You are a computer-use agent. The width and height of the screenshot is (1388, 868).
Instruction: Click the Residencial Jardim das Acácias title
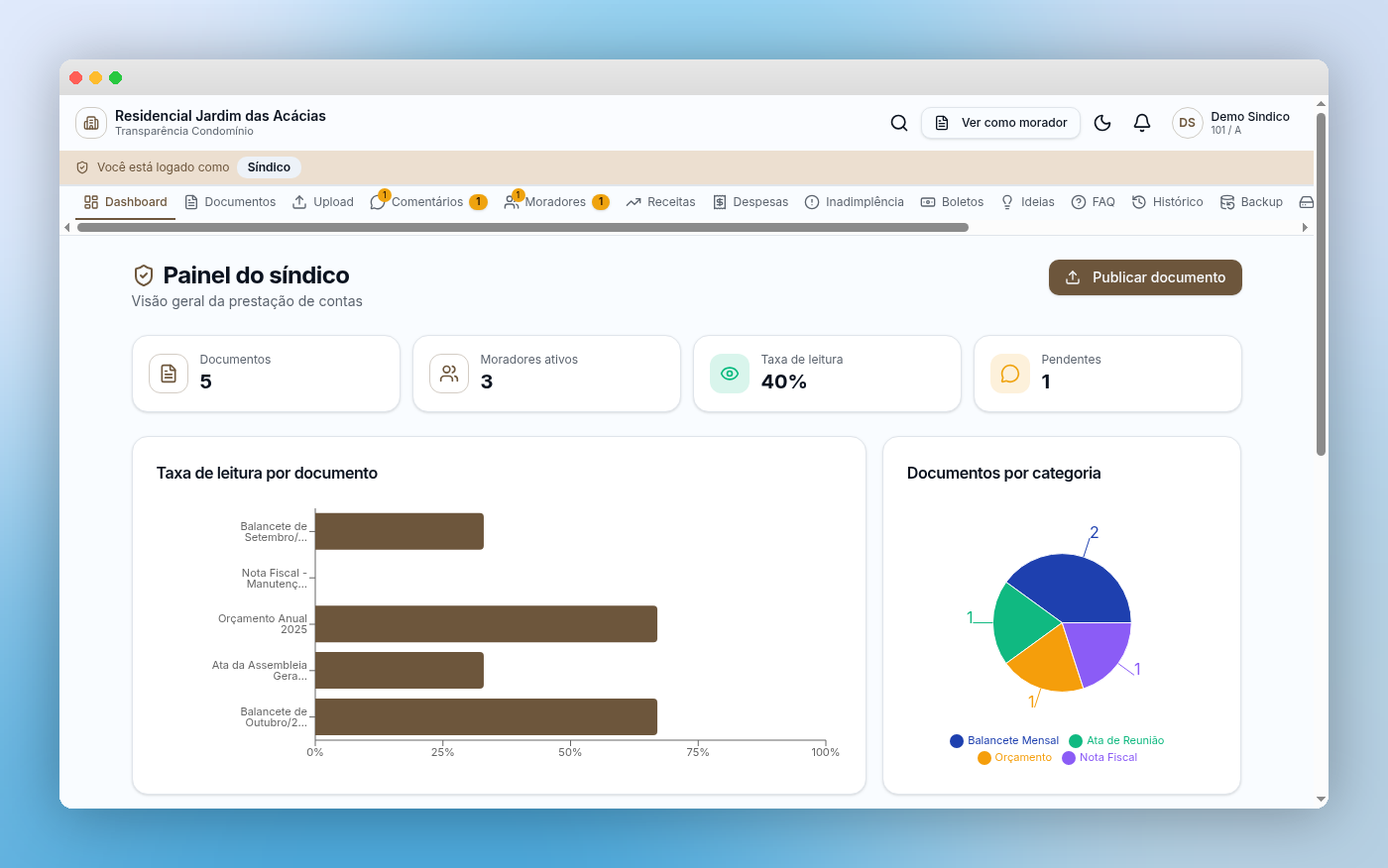[x=220, y=116]
